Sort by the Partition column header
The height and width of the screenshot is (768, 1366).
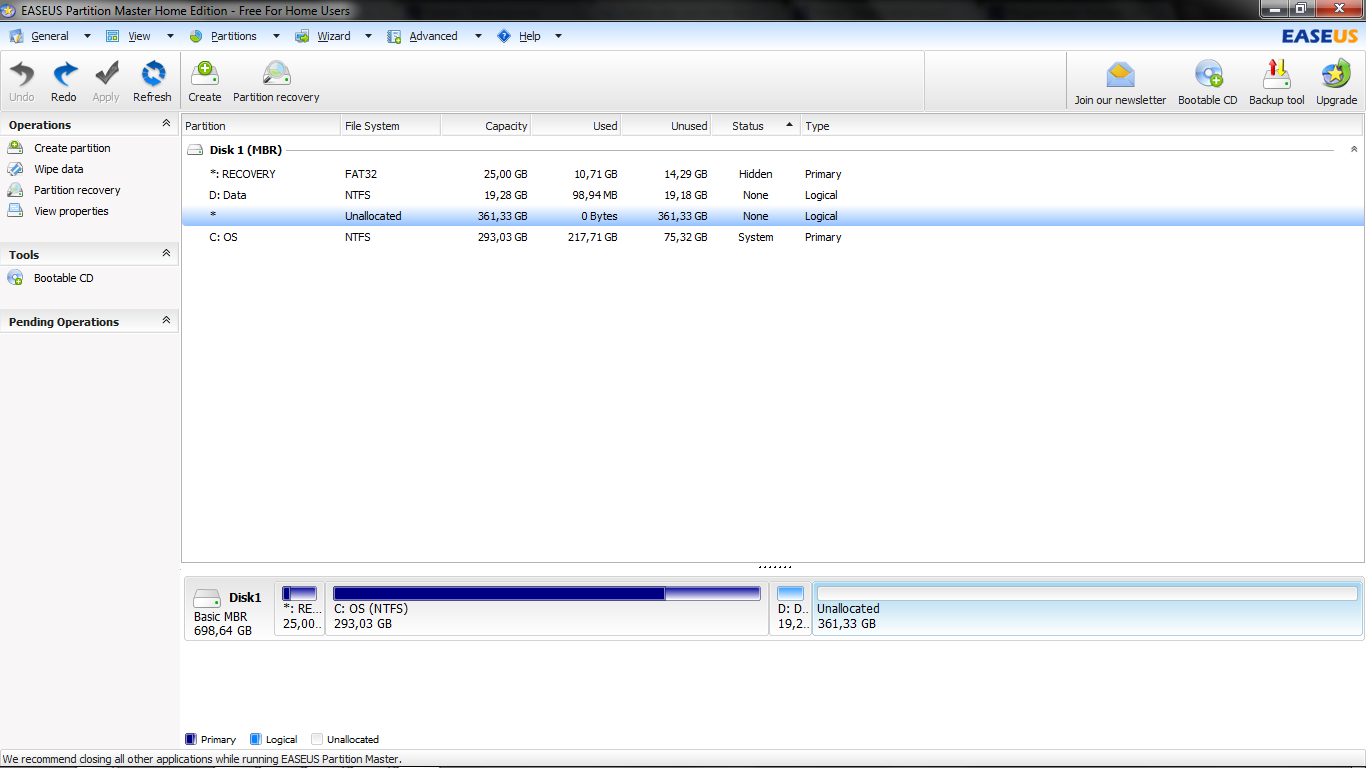261,126
